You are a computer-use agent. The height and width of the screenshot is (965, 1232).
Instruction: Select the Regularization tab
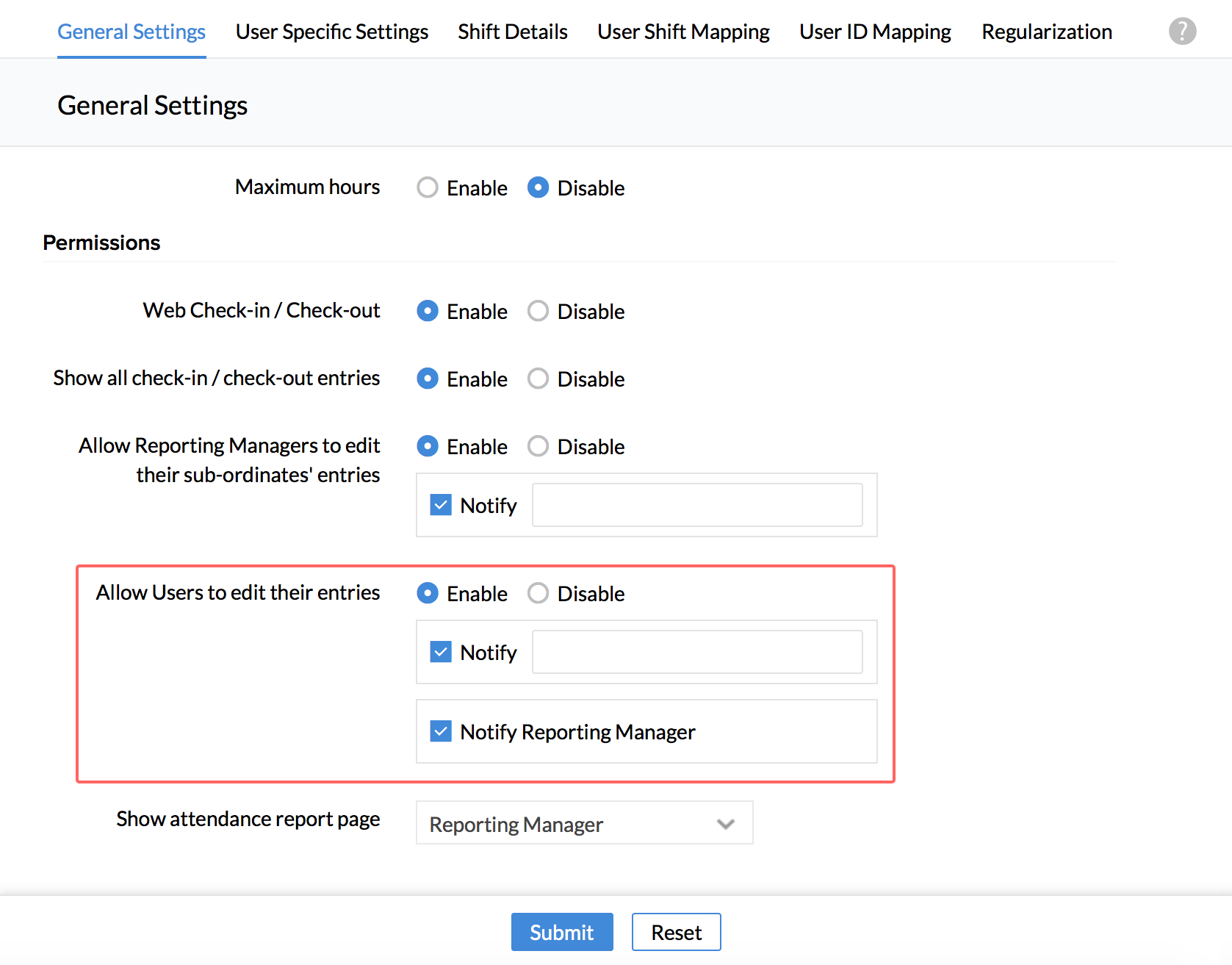pyautogui.click(x=1046, y=32)
